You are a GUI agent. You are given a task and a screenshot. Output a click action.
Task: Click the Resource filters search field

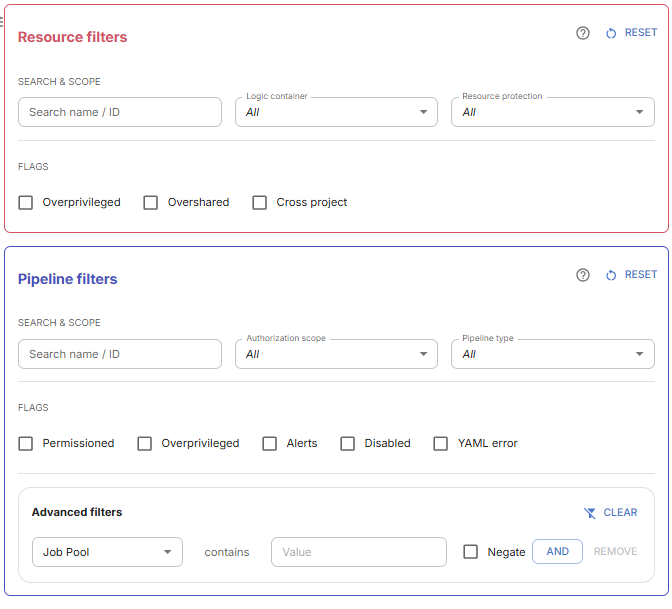pyautogui.click(x=120, y=112)
